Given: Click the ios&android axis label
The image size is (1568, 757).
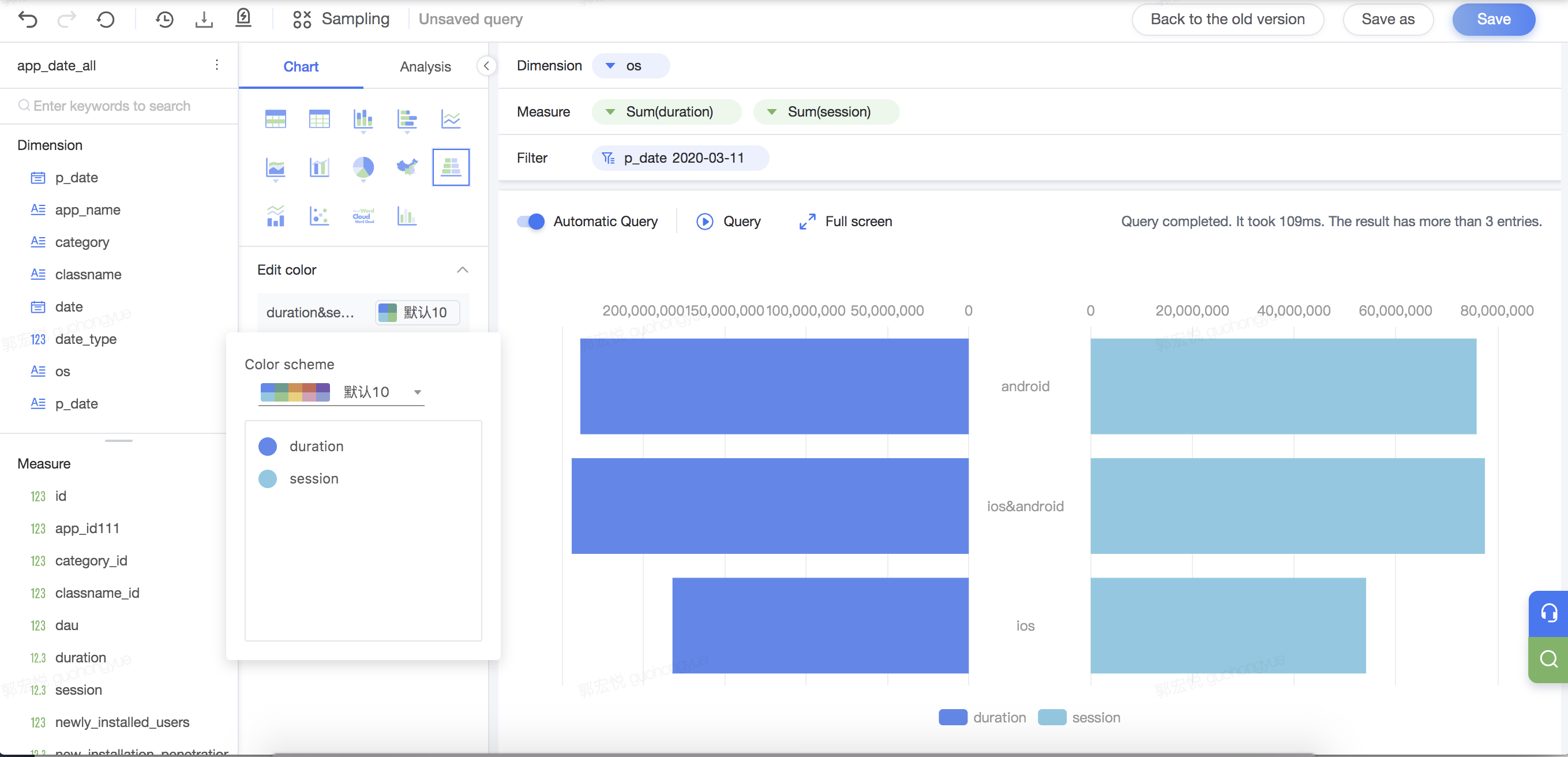Looking at the screenshot, I should point(1026,506).
